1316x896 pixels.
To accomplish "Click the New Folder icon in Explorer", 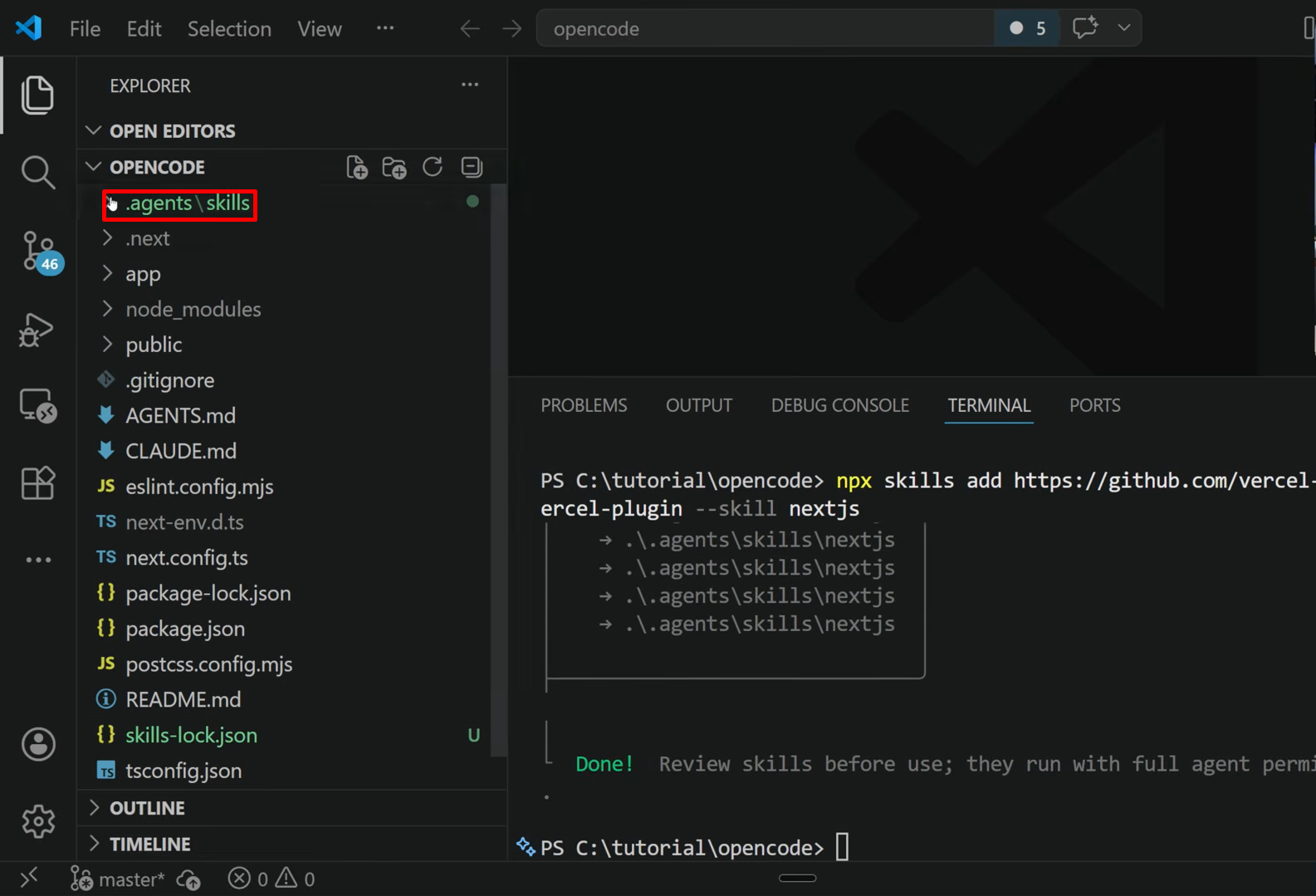I will coord(394,167).
